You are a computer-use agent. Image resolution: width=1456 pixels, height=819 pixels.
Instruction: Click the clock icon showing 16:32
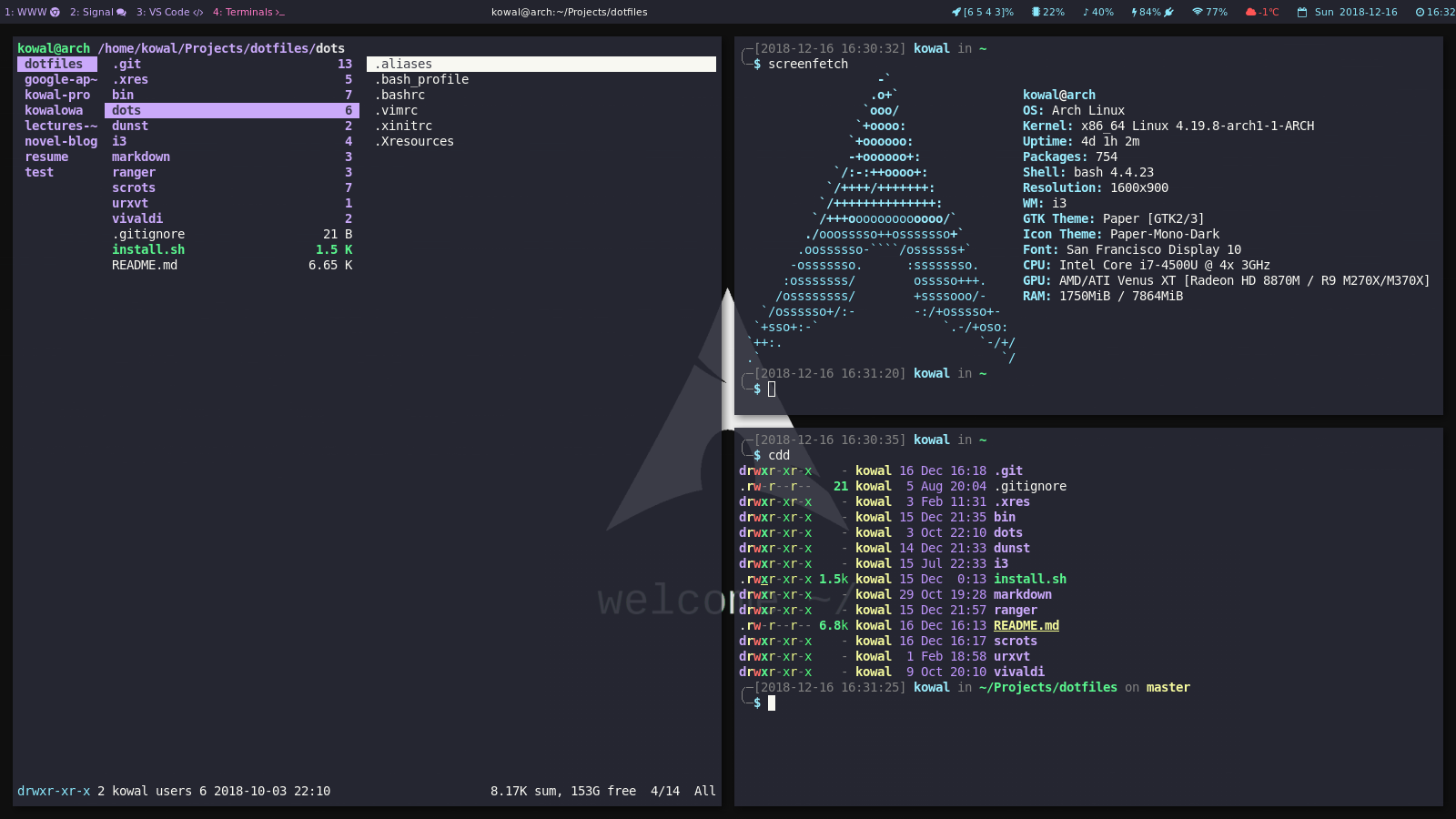point(1420,12)
